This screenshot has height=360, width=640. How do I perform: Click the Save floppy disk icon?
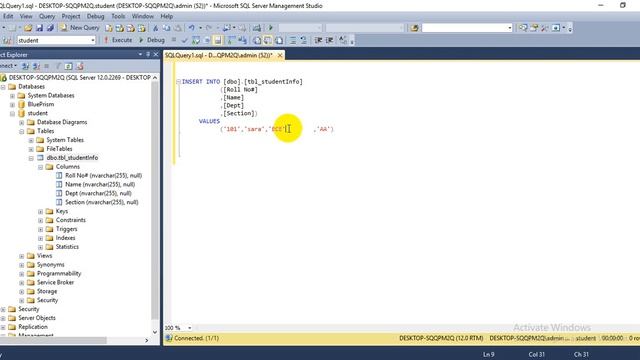39,28
